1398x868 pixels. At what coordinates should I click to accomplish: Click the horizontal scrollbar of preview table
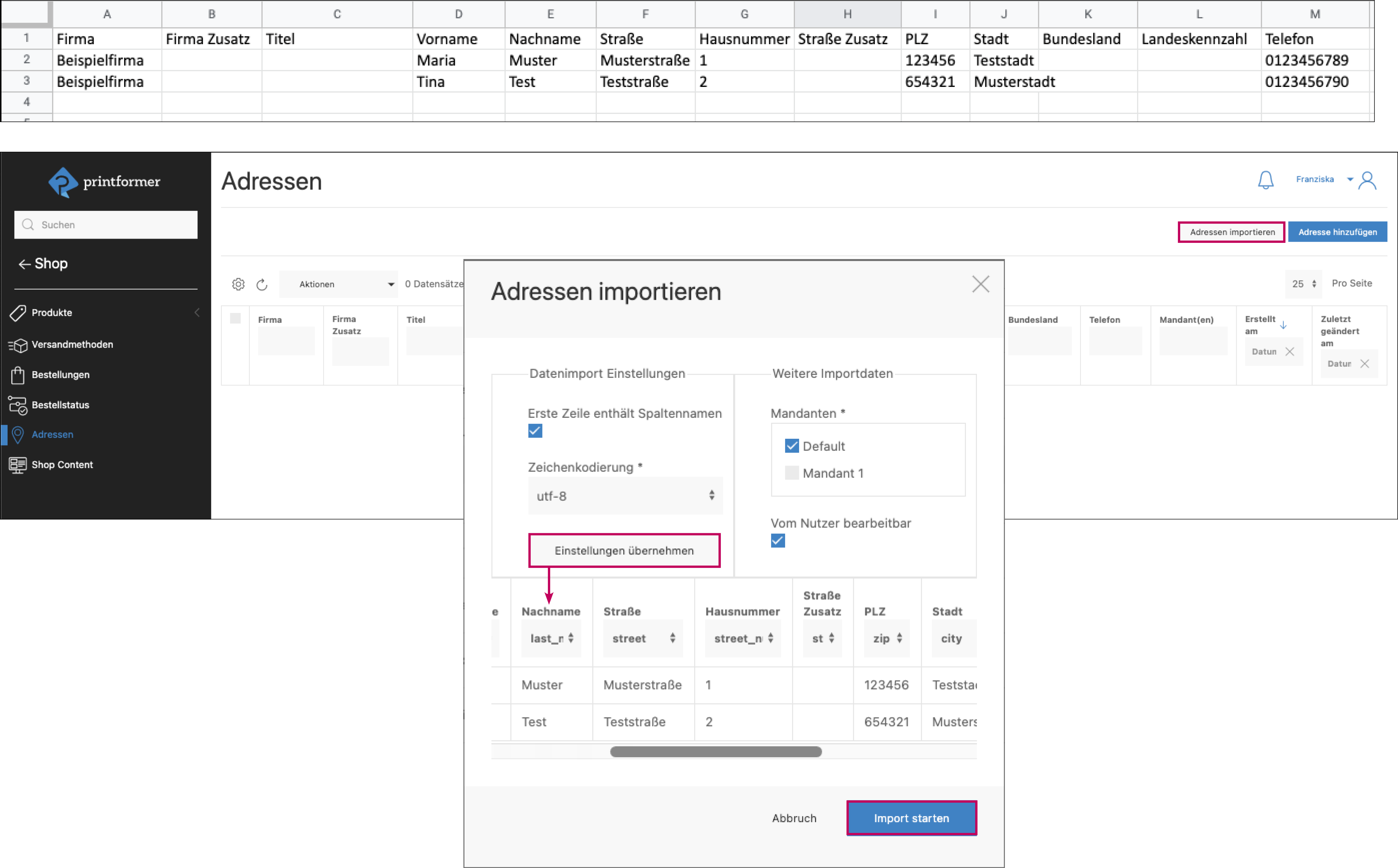click(716, 752)
